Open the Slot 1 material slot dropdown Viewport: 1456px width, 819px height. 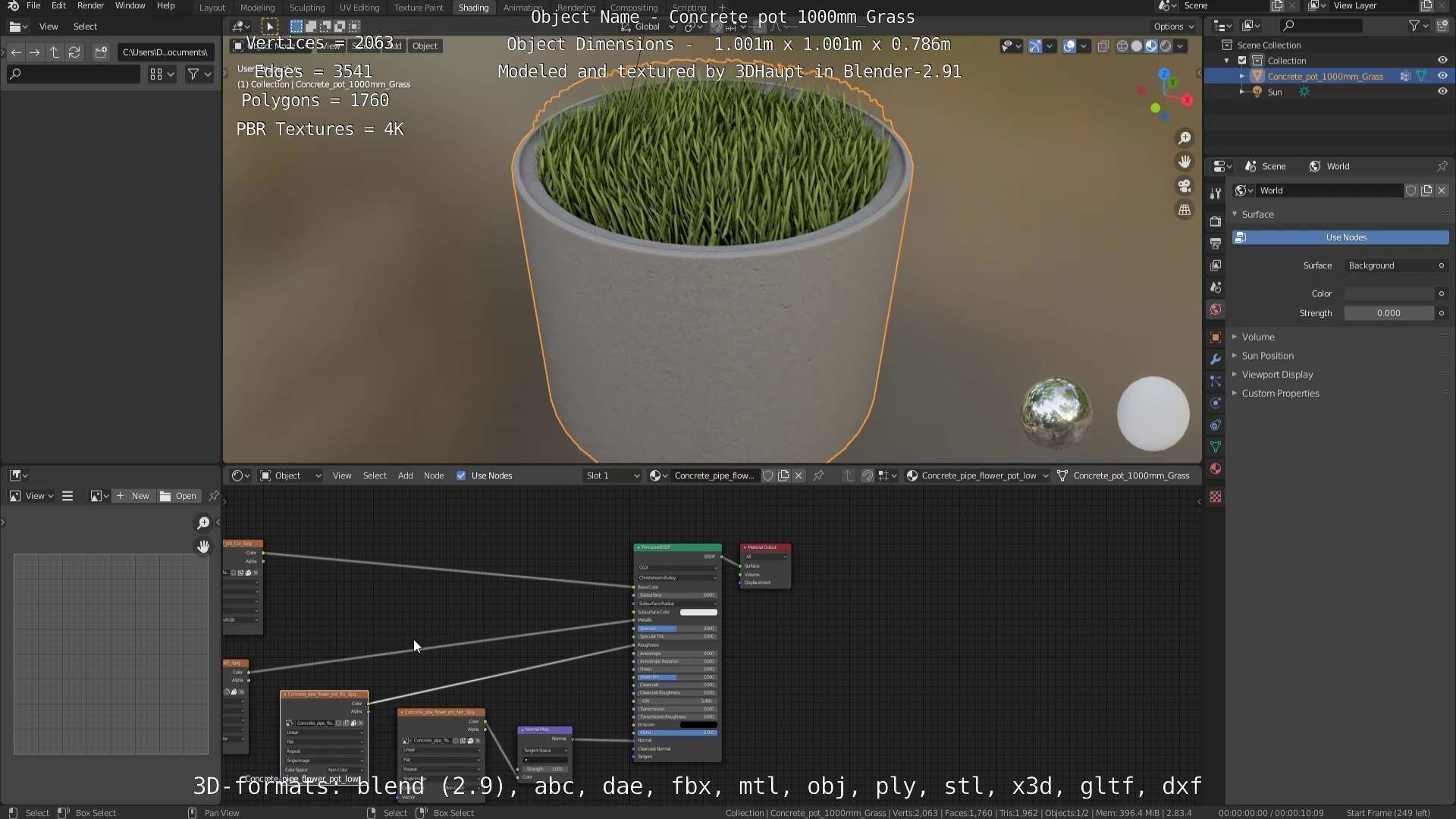612,475
